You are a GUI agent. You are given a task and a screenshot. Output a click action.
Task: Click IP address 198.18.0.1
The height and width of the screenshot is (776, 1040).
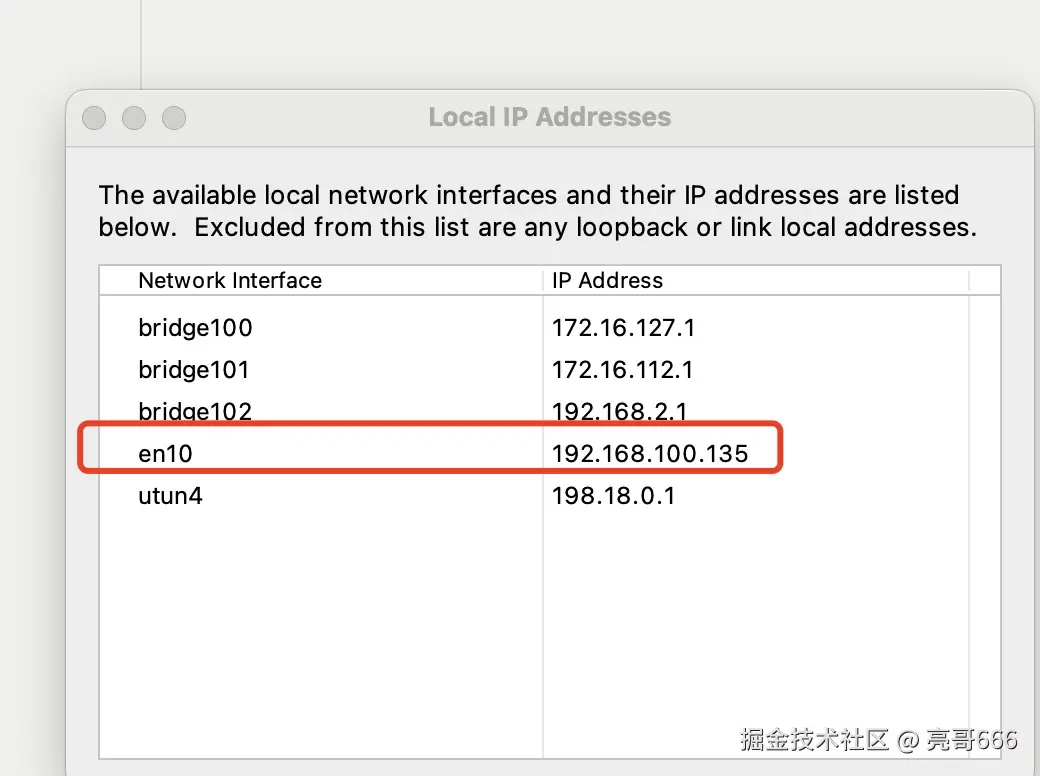614,495
